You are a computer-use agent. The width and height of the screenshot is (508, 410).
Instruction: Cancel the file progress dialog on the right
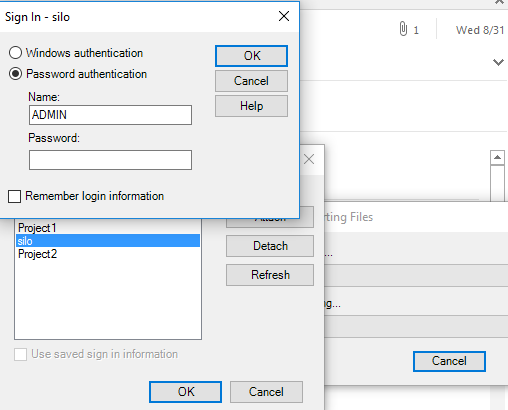coord(449,361)
